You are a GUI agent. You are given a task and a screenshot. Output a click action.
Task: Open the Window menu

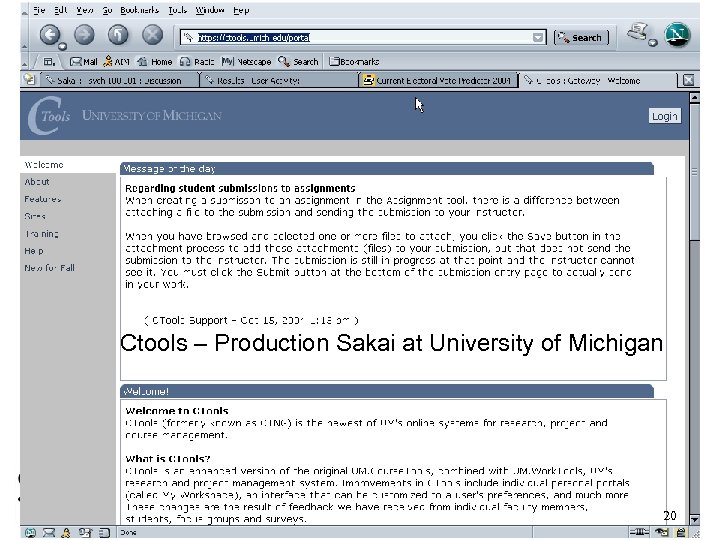(x=209, y=10)
